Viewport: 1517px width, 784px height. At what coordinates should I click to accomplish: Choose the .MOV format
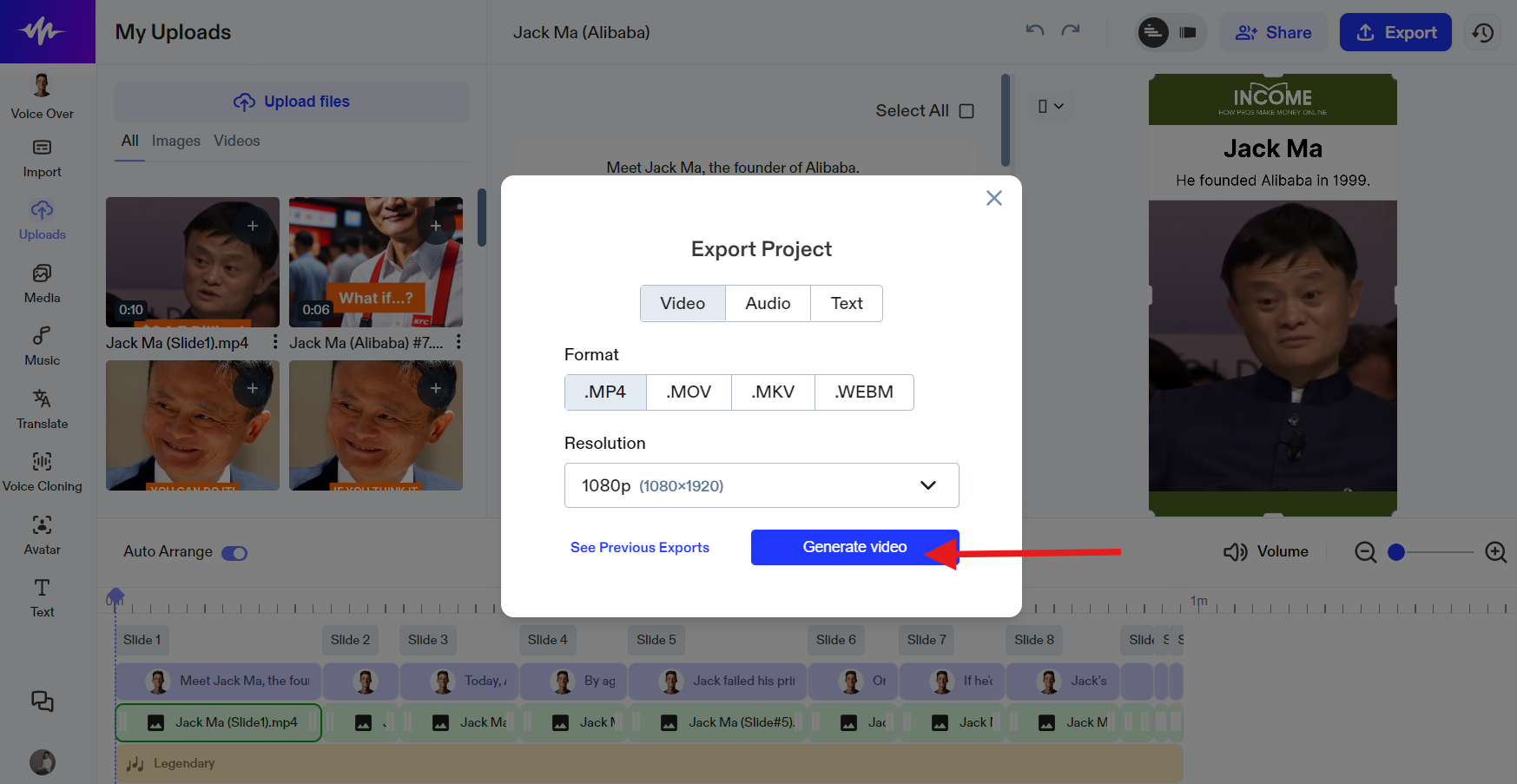tap(689, 392)
